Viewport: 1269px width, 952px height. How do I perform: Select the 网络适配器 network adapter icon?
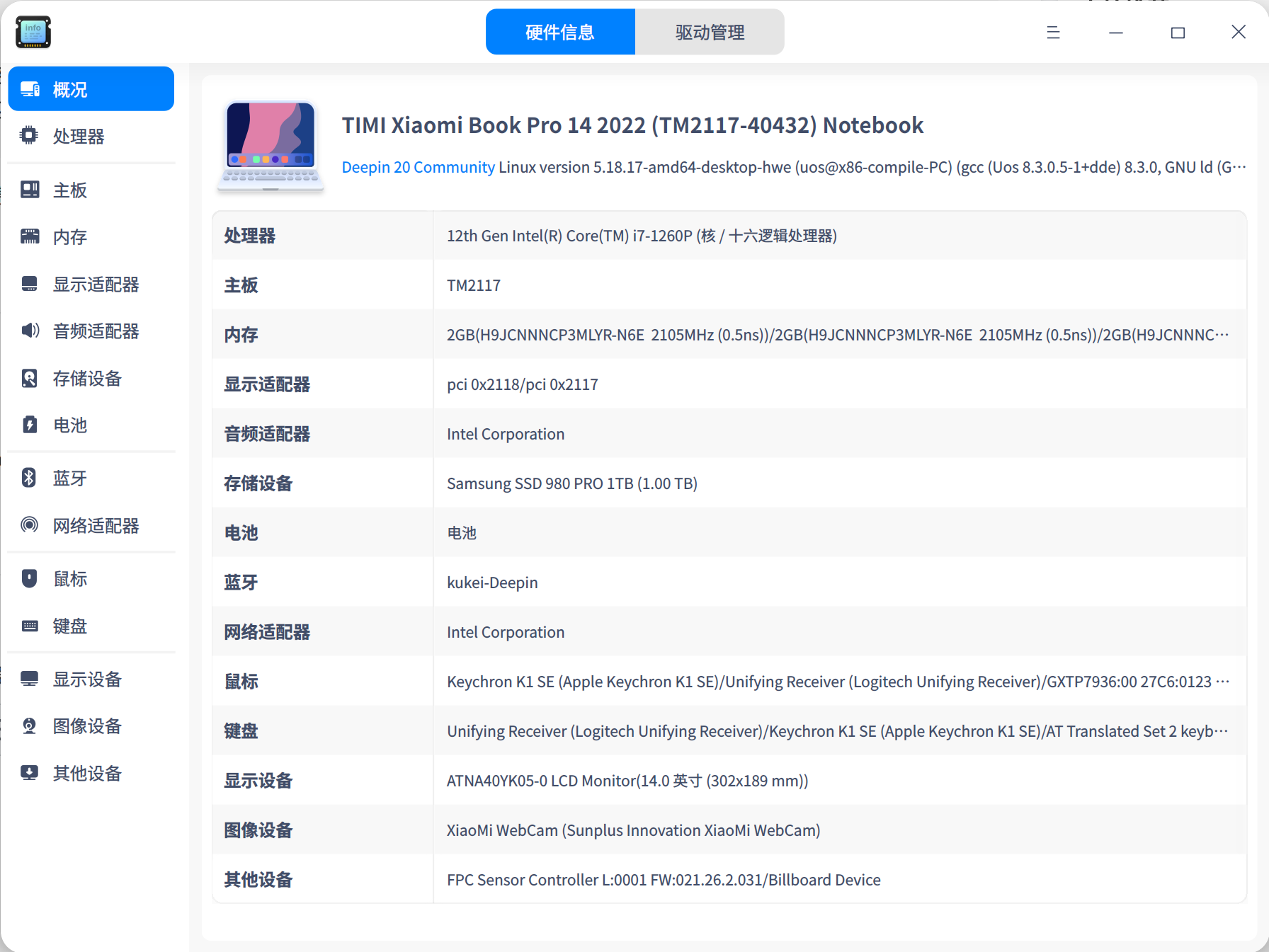pos(28,525)
